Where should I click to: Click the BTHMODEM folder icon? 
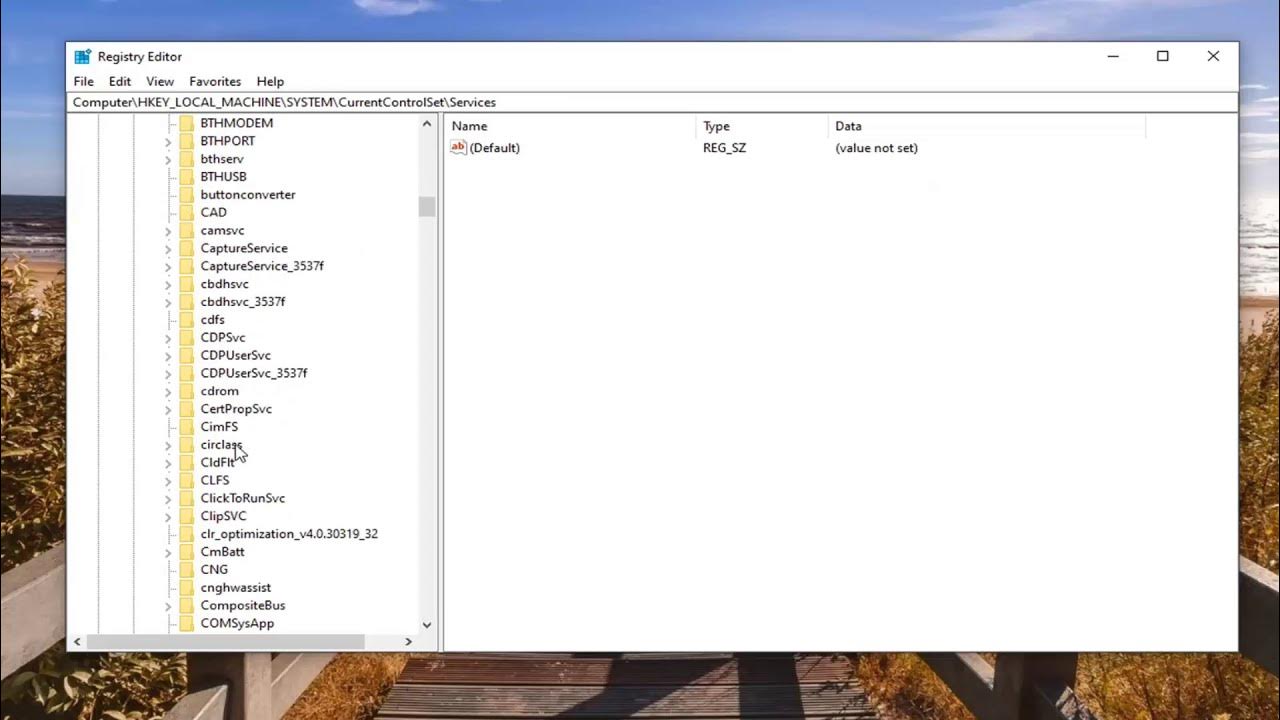(x=186, y=123)
